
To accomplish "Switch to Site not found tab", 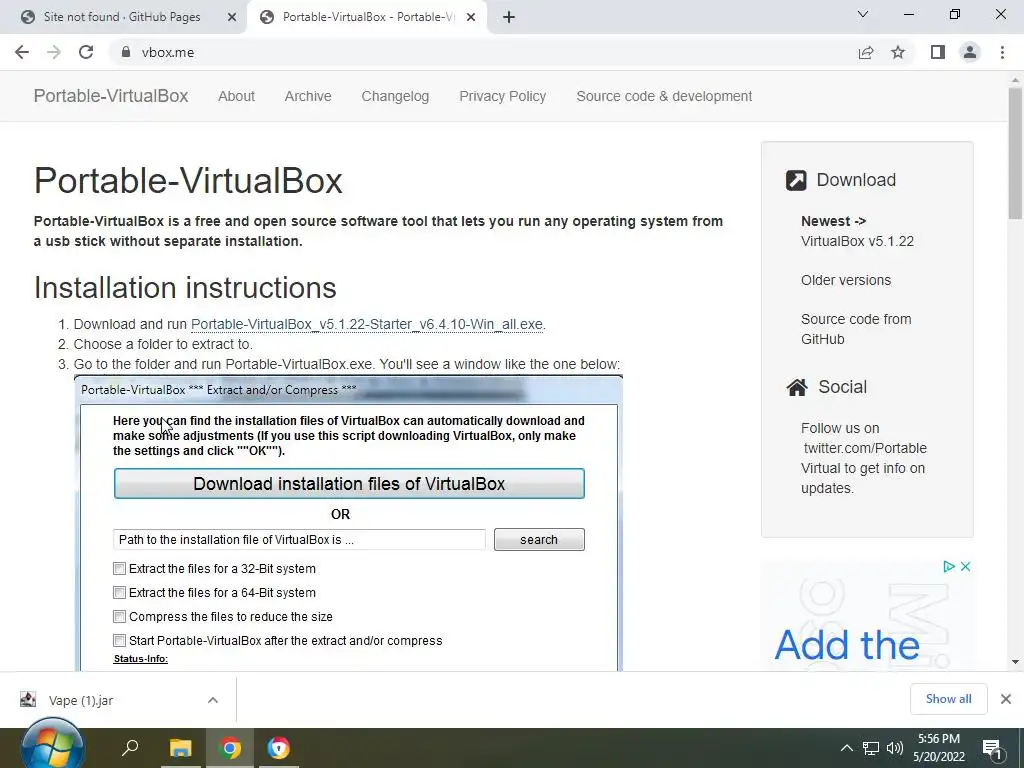I will click(122, 17).
